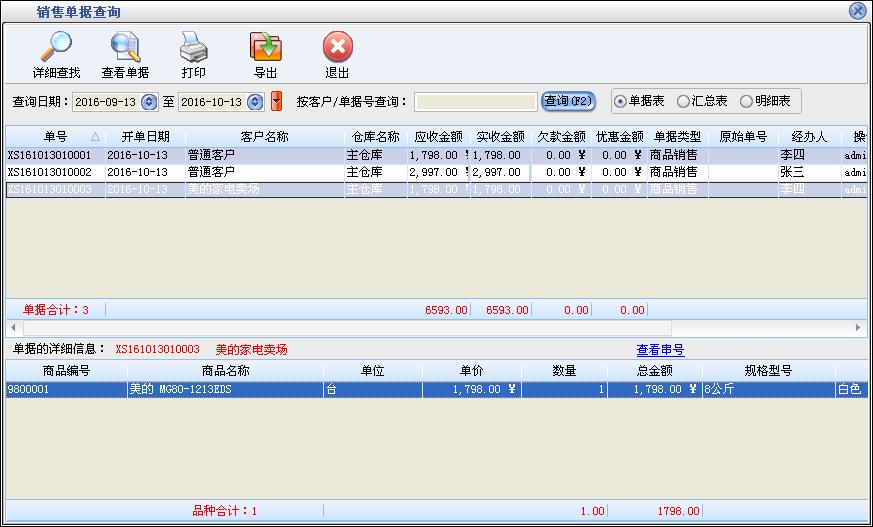Viewport: 873px width, 527px height.
Task: Open the 查看串号 link
Action: (660, 350)
